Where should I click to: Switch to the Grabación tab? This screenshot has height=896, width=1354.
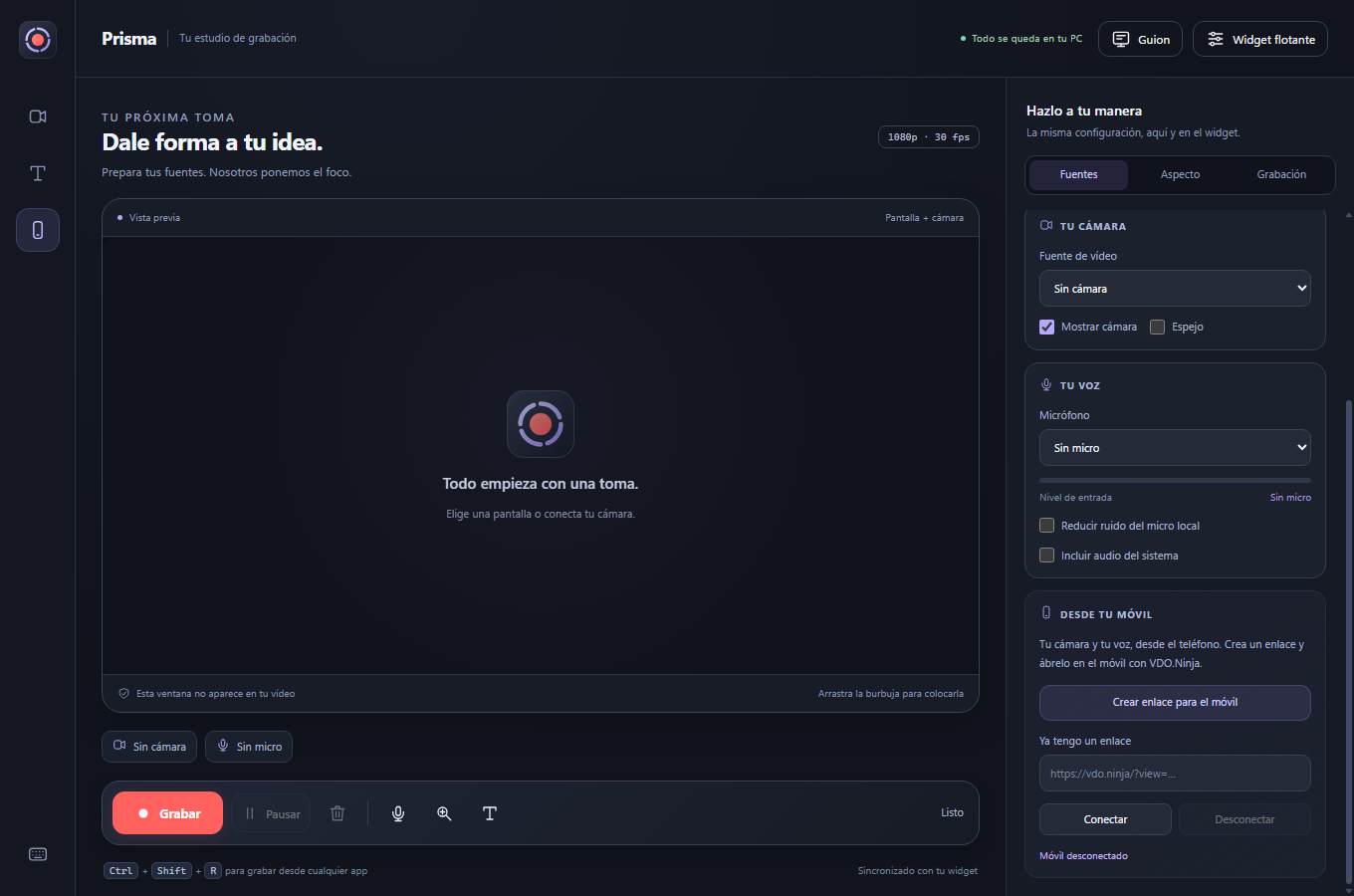point(1281,174)
